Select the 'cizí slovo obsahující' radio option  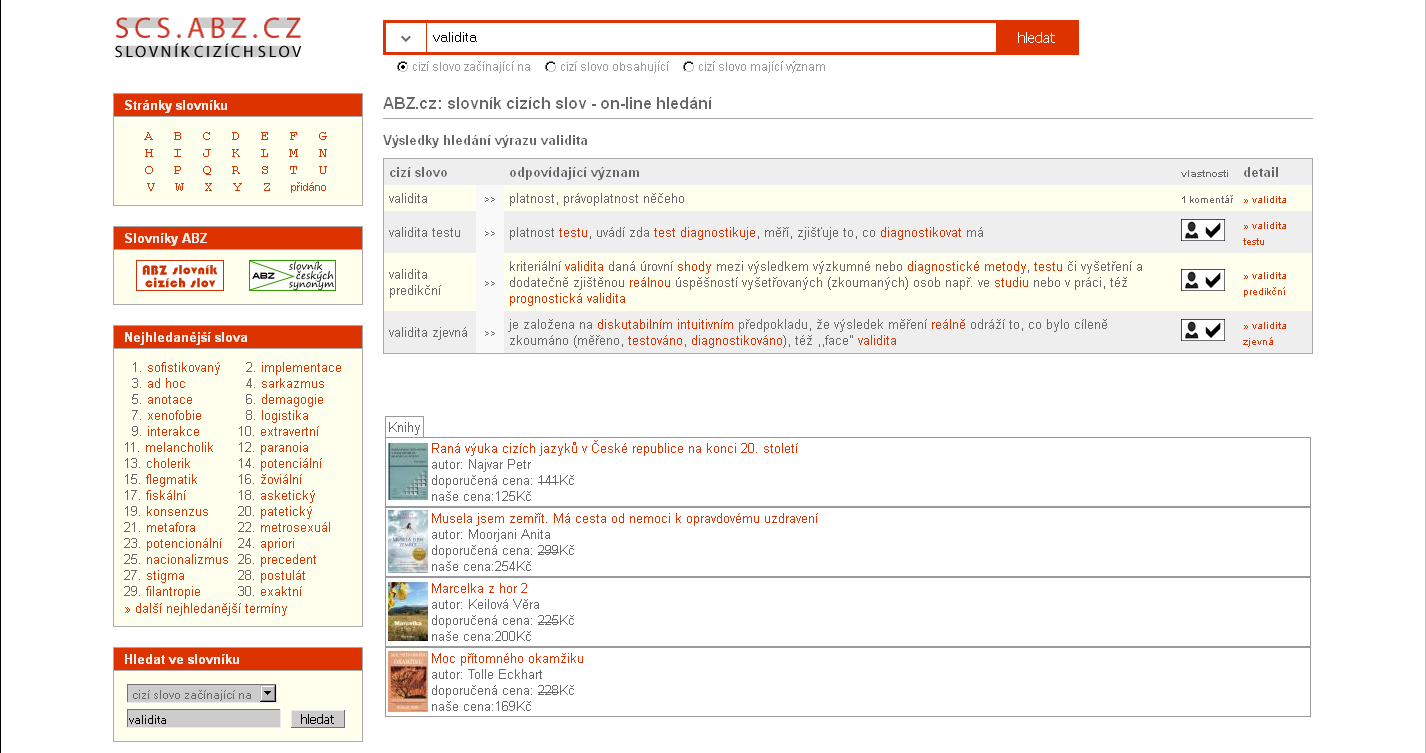[550, 67]
